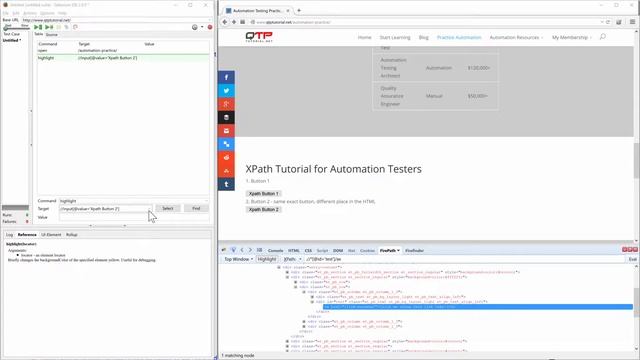Click the Base URL input field
The image size is (640, 360).
(x=116, y=20)
